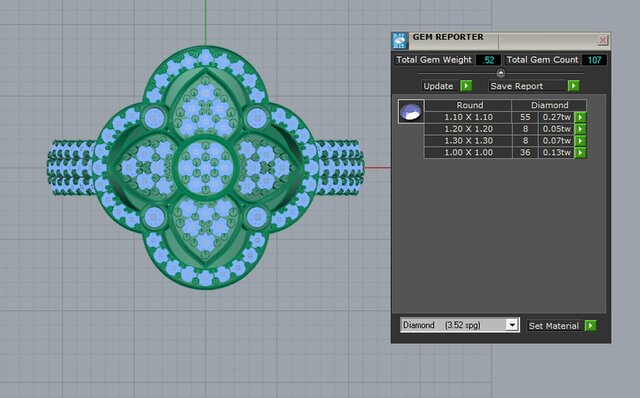
Task: Click the Total Gem Count value 107
Action: (x=594, y=60)
